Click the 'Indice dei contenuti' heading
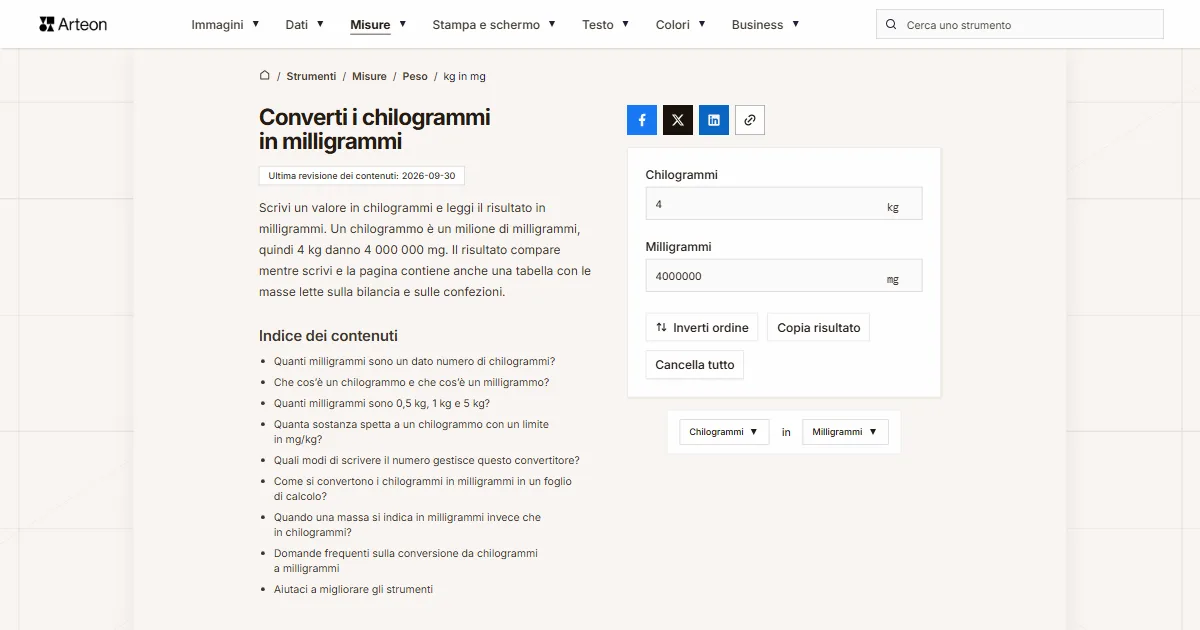 point(328,336)
